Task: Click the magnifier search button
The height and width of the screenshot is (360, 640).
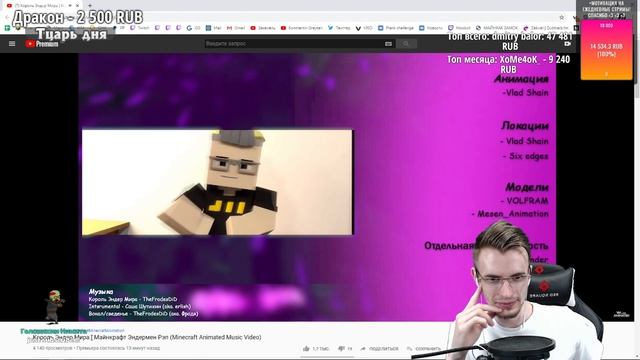Action: pyautogui.click(x=406, y=44)
